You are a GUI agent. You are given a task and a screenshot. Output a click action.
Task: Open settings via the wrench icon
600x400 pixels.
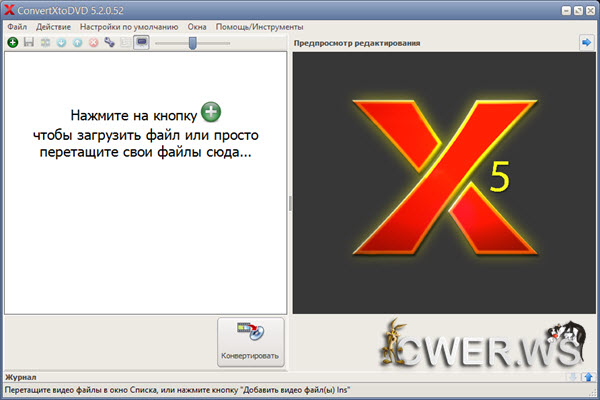point(109,43)
